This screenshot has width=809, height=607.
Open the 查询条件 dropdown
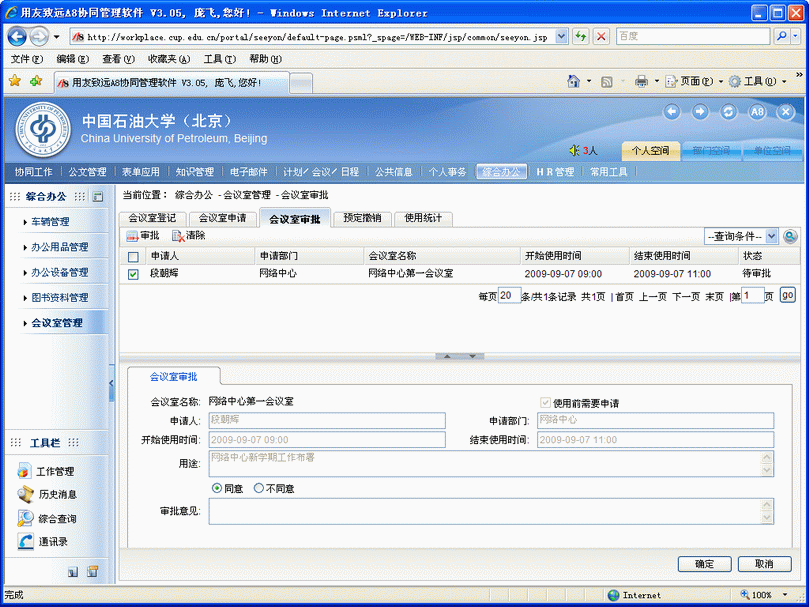pos(741,236)
